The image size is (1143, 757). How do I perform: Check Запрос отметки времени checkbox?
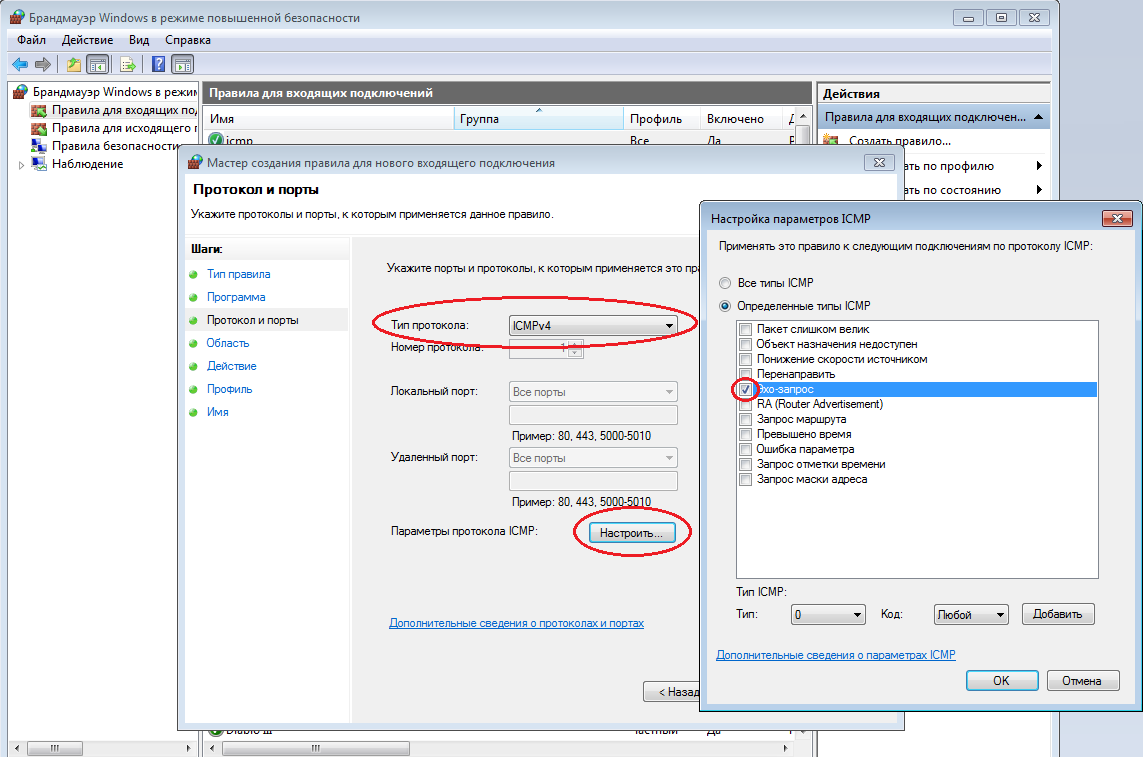click(x=745, y=465)
